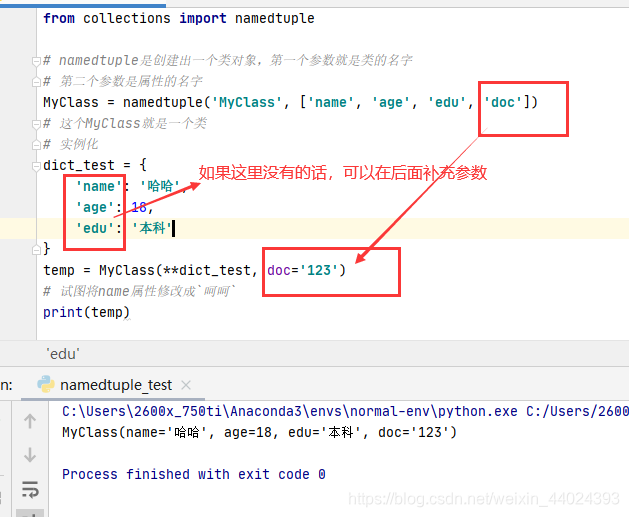Click the 'namedtuple' import name on first line
629x517 pixels.
click(274, 18)
